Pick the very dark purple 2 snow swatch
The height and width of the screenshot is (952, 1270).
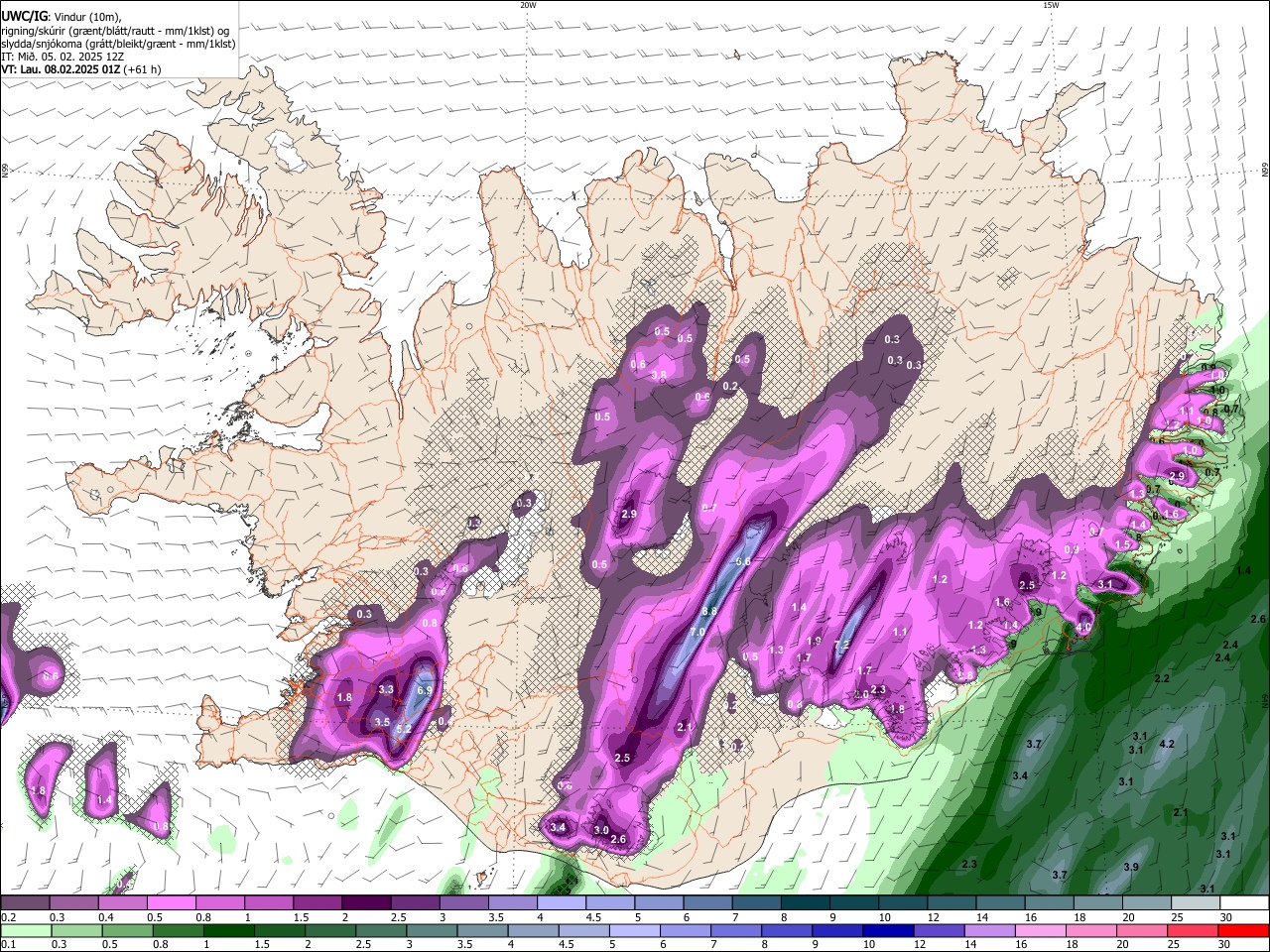(366, 903)
